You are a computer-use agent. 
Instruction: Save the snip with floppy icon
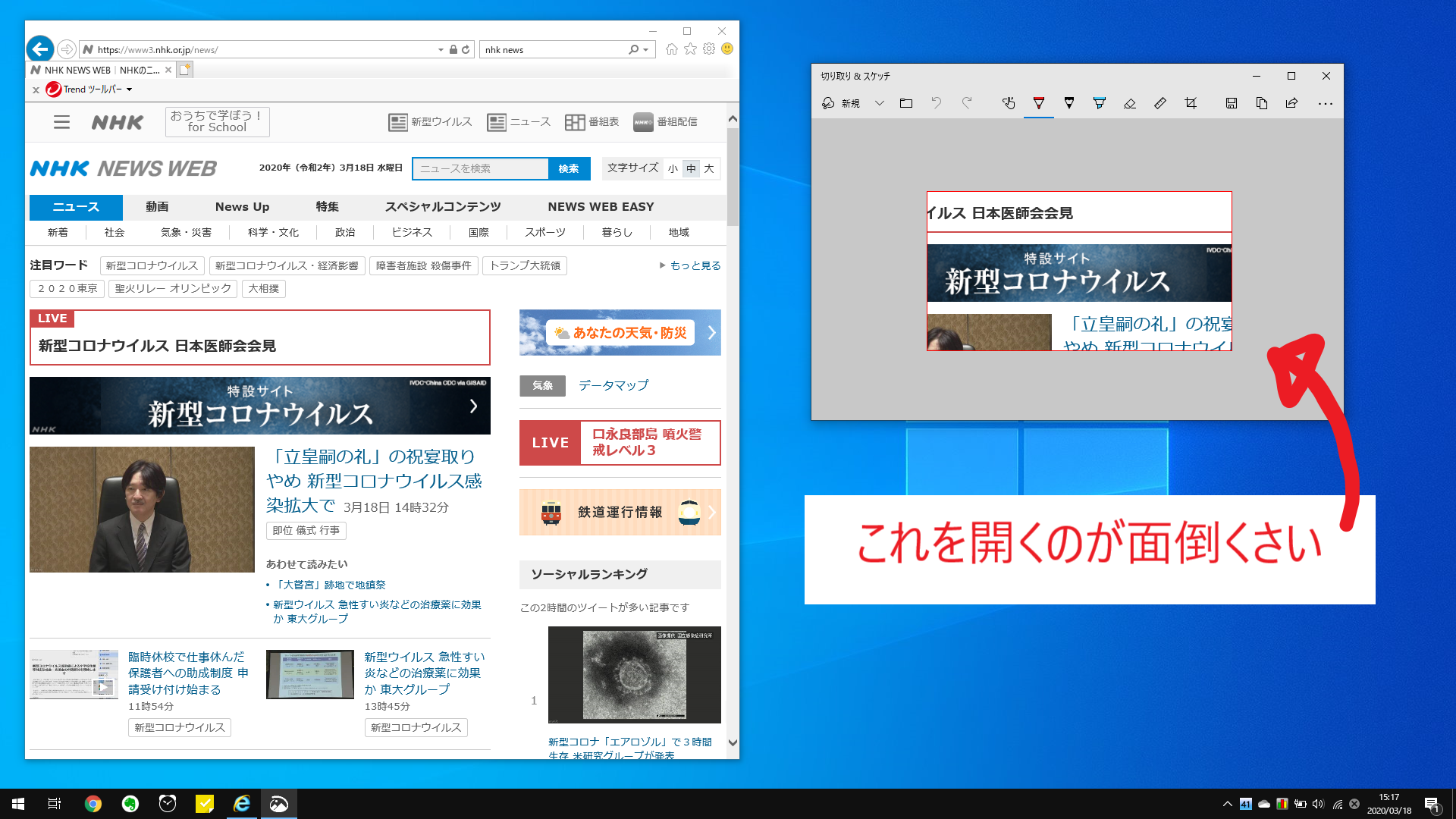point(1232,103)
